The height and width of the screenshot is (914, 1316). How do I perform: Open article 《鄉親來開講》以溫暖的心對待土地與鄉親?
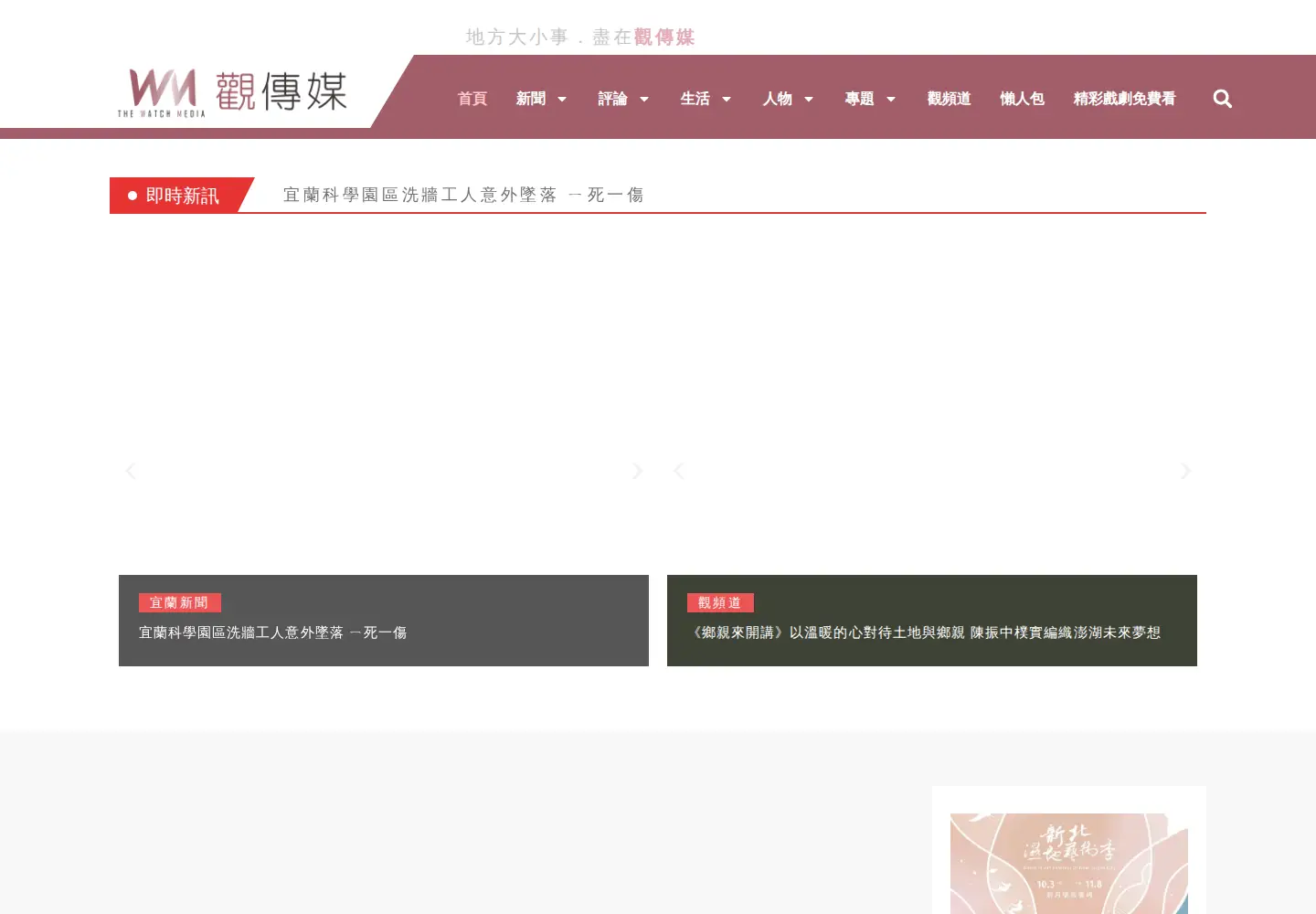(x=925, y=632)
